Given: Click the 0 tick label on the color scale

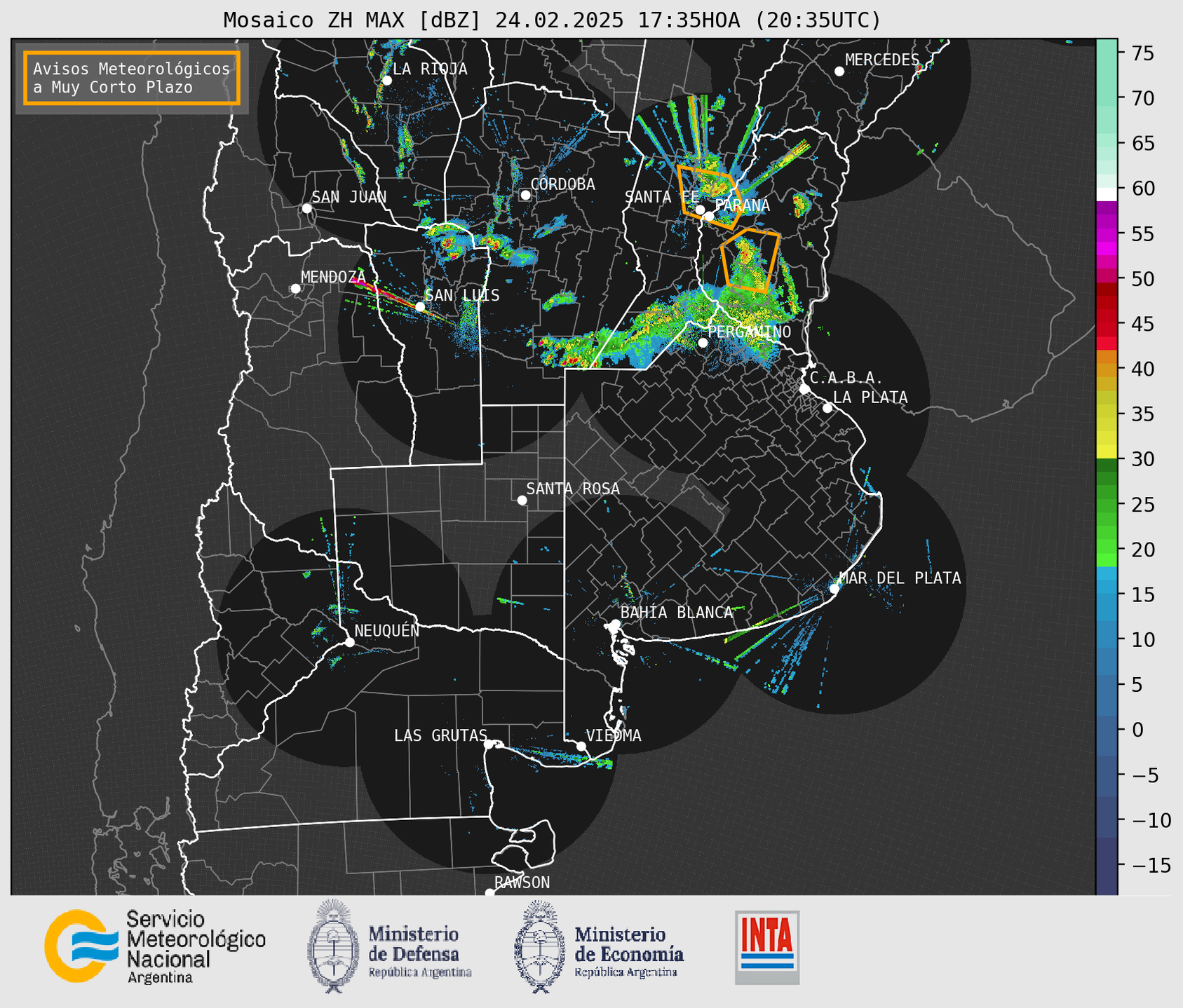Looking at the screenshot, I should 1137,730.
